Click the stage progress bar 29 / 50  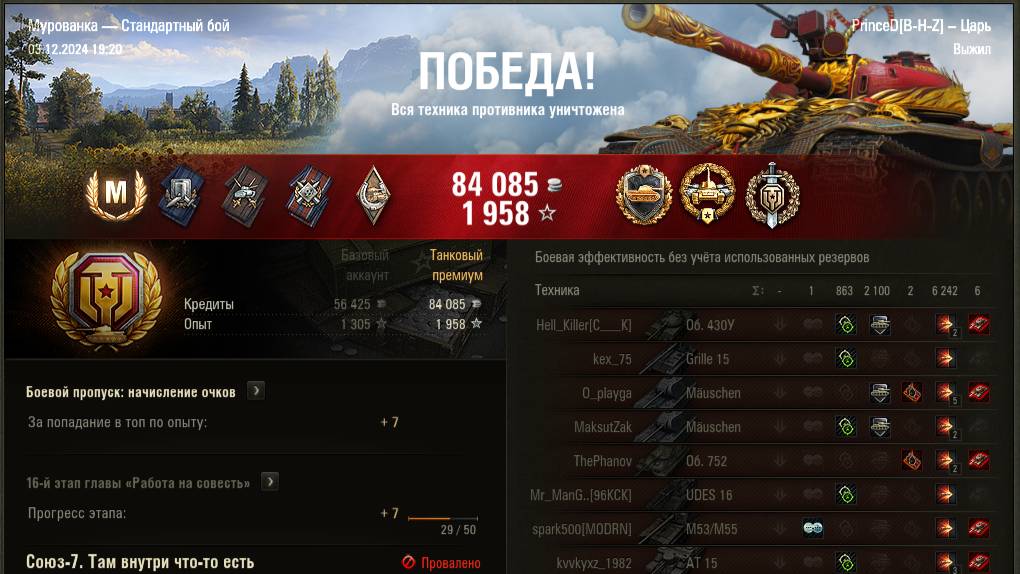coord(442,519)
